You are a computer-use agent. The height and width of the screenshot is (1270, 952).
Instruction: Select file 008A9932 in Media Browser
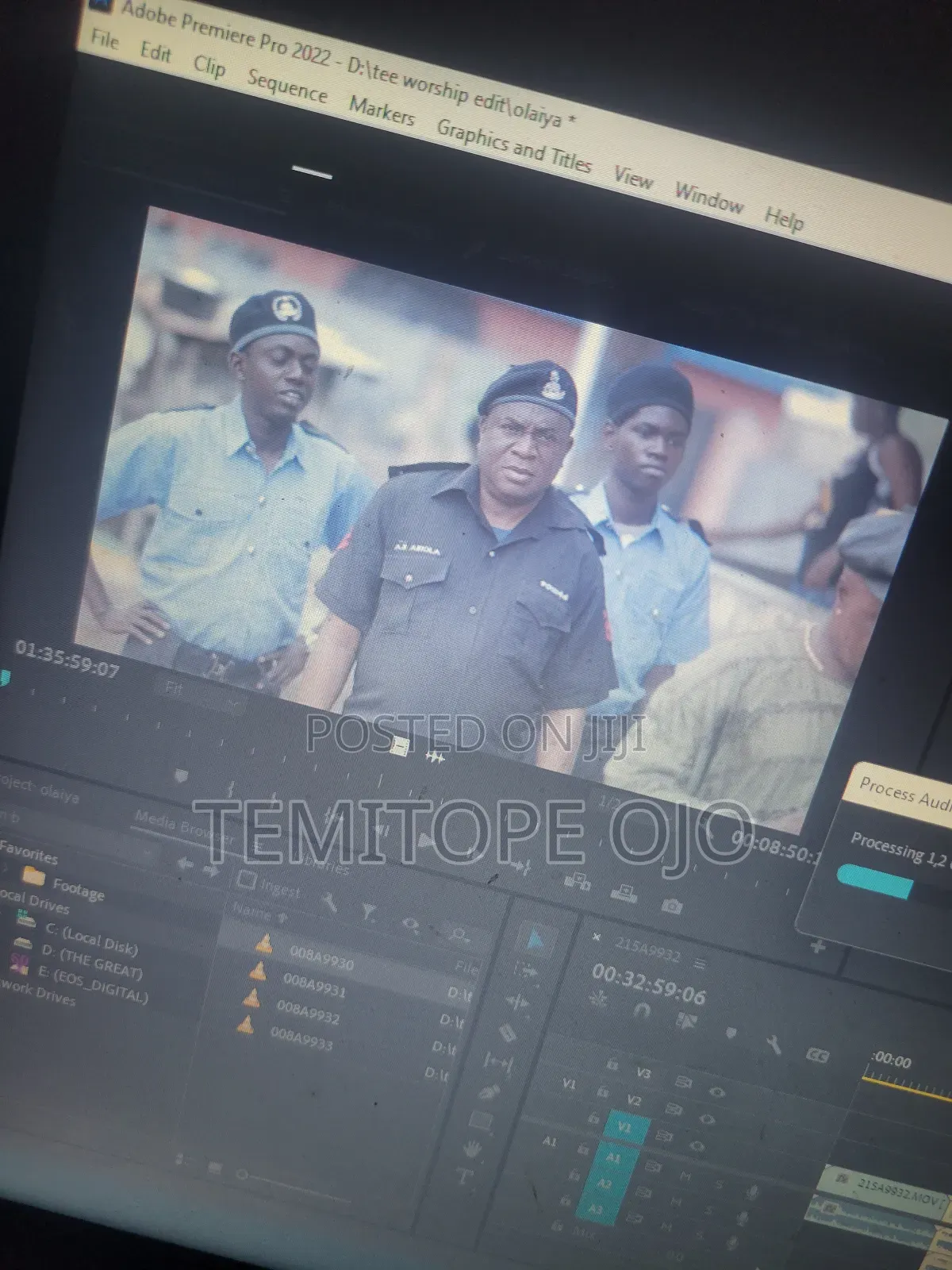tap(308, 1011)
